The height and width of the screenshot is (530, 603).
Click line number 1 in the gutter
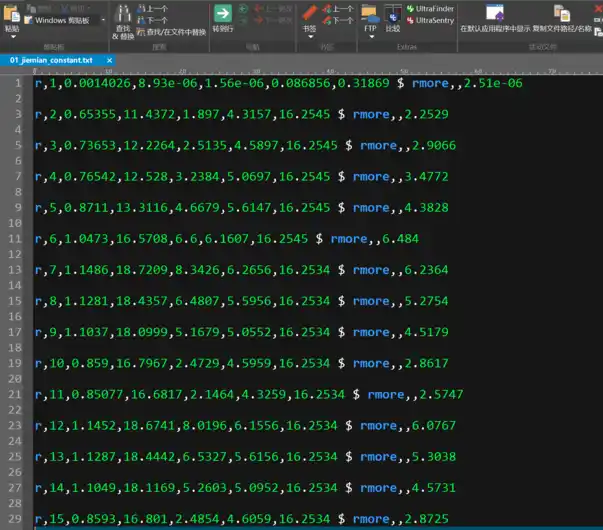[x=18, y=83]
